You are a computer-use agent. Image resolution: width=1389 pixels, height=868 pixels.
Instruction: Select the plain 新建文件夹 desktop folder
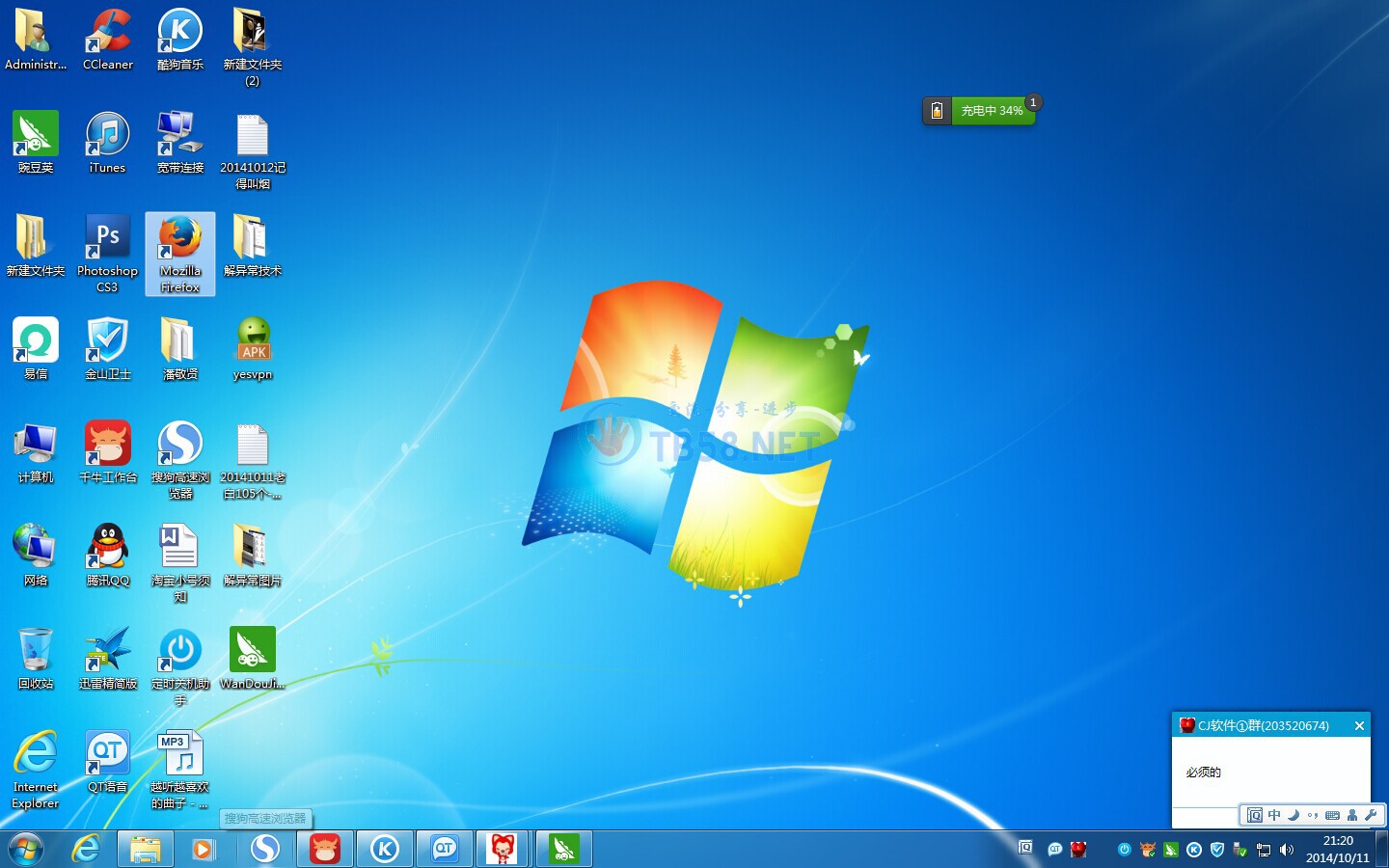[x=36, y=245]
